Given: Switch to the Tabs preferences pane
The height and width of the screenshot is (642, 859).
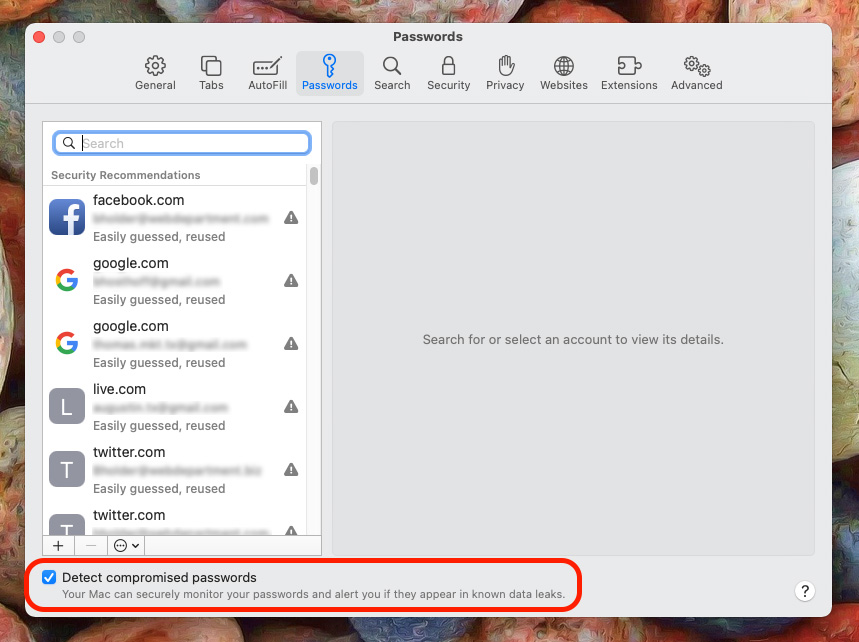Looking at the screenshot, I should (x=211, y=73).
